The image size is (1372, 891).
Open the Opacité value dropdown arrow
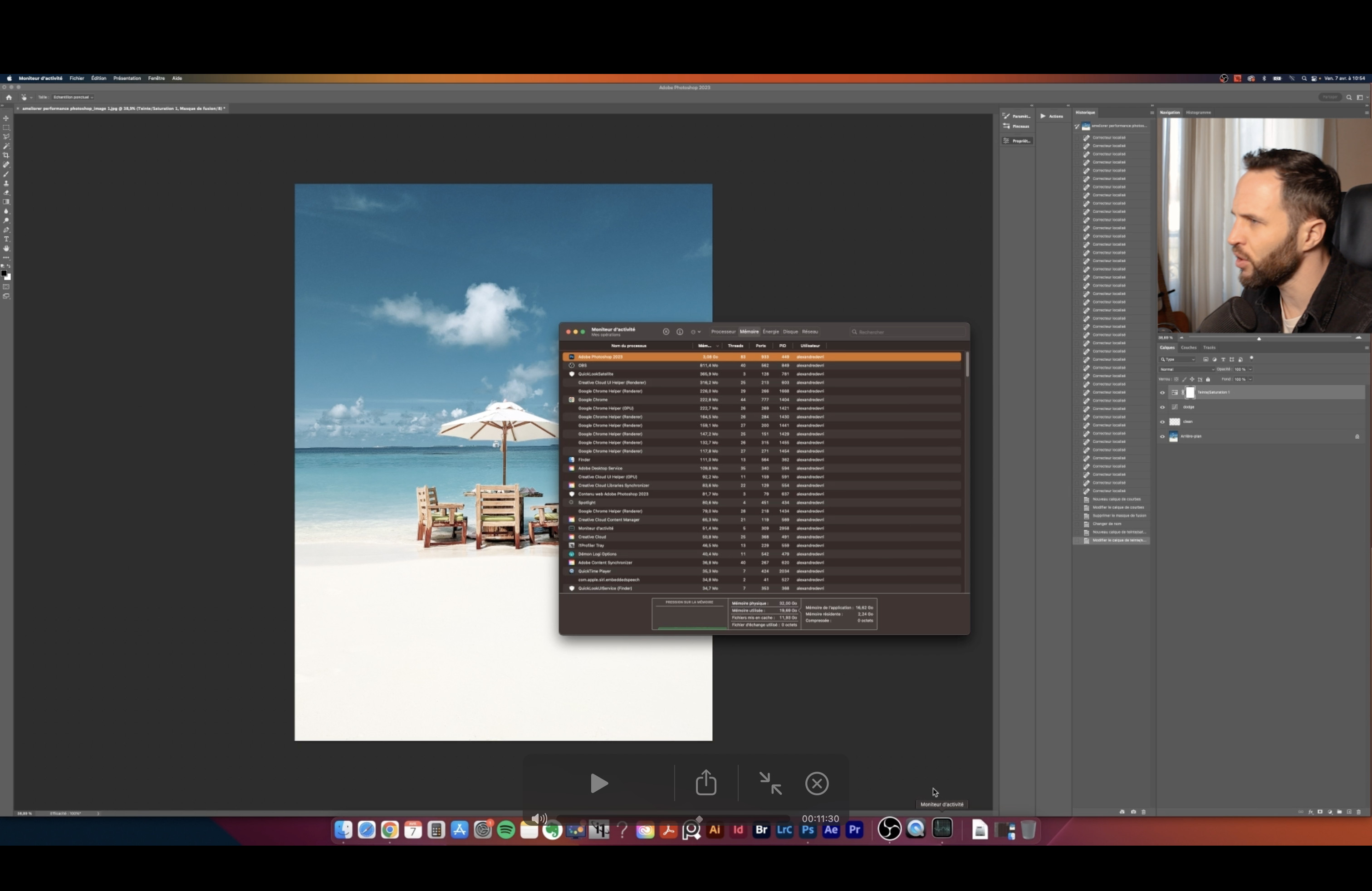(x=1250, y=369)
